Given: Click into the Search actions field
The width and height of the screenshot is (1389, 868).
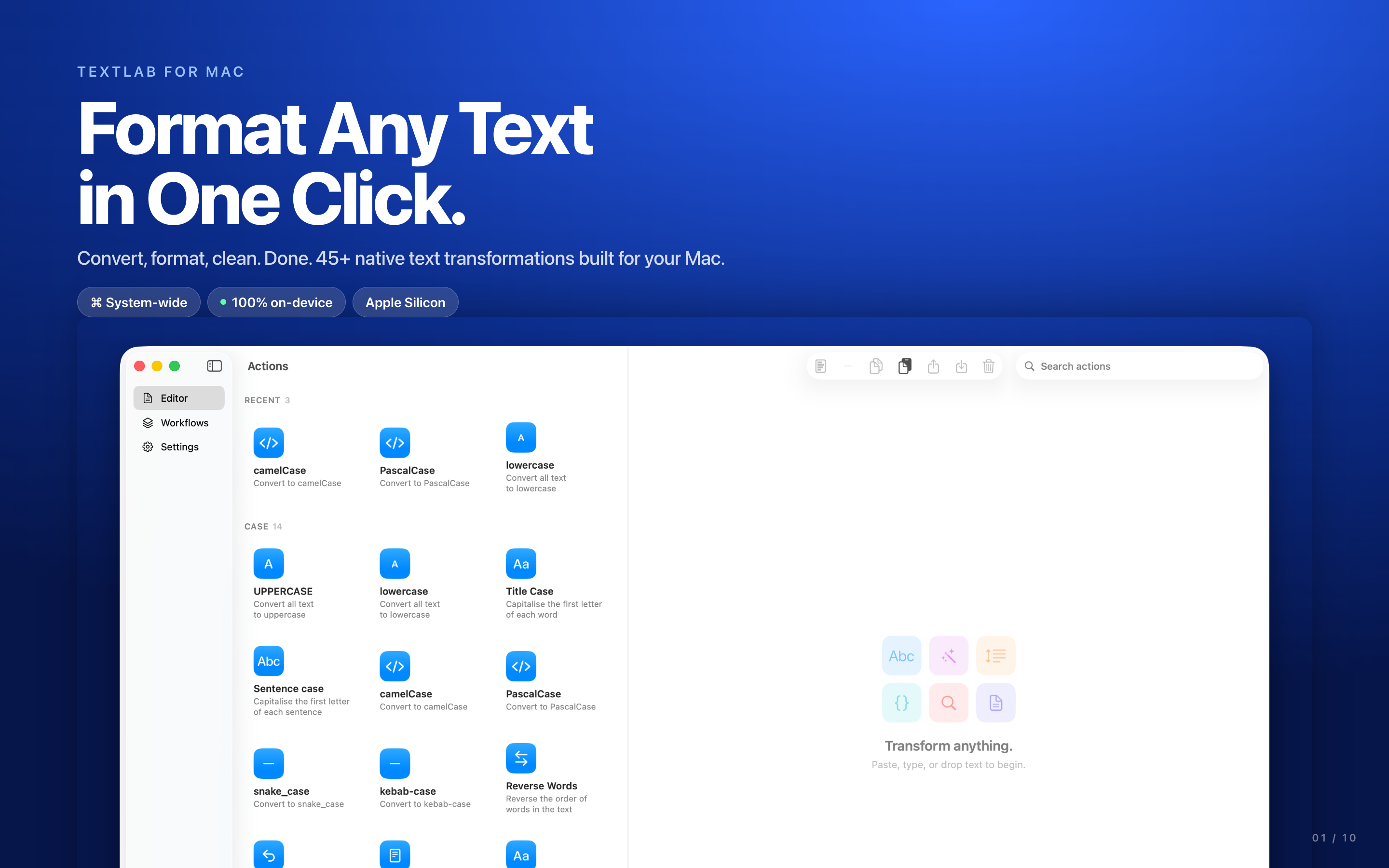Looking at the screenshot, I should click(1139, 366).
